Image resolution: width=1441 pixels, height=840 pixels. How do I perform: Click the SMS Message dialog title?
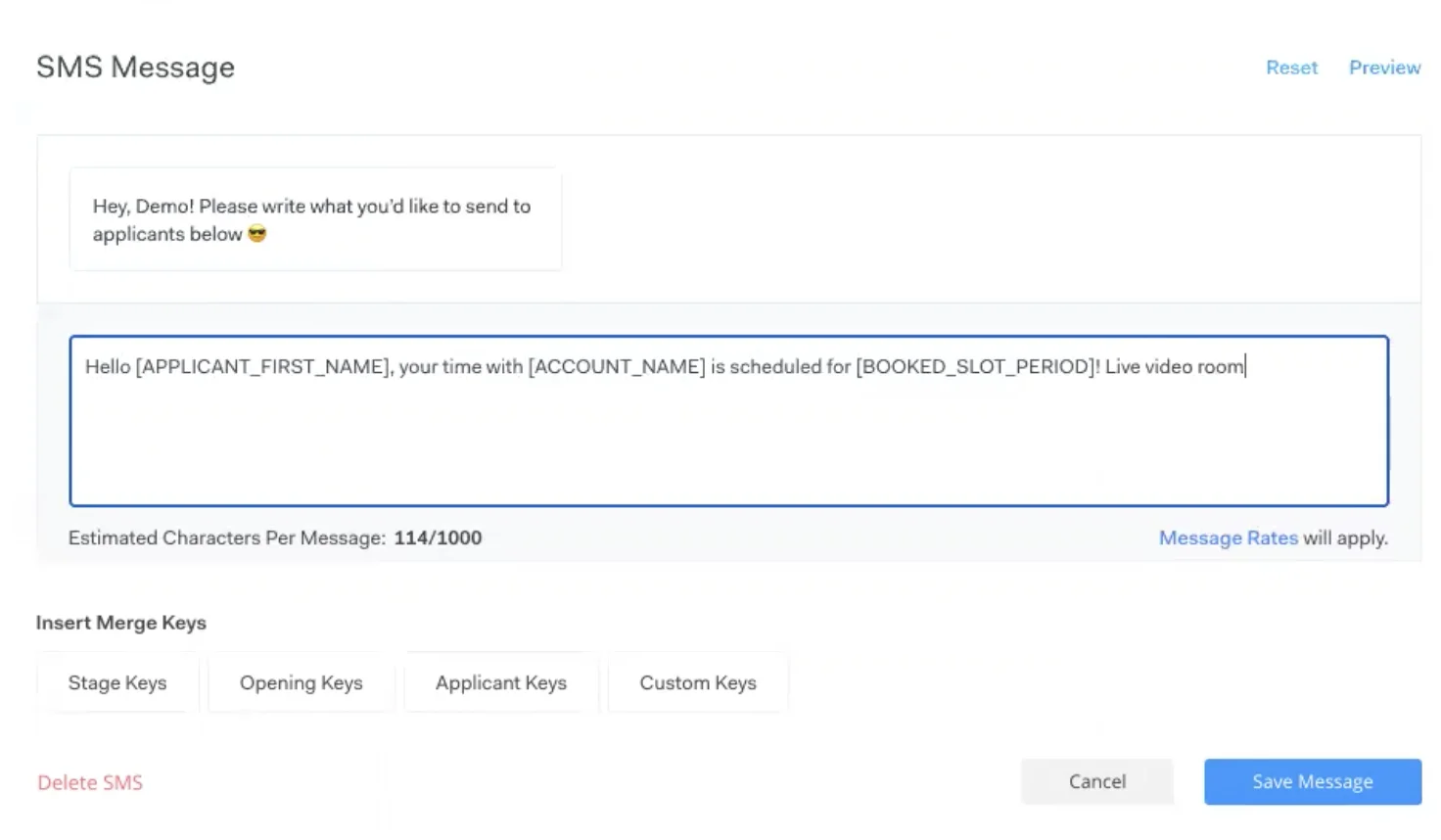click(x=135, y=68)
